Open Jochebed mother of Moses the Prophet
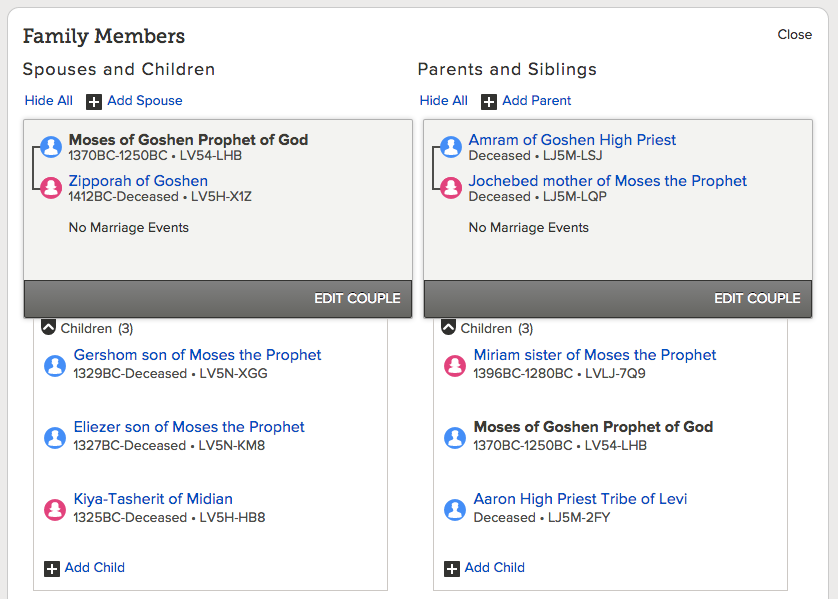Screen dimensions: 838x599 [x=607, y=181]
